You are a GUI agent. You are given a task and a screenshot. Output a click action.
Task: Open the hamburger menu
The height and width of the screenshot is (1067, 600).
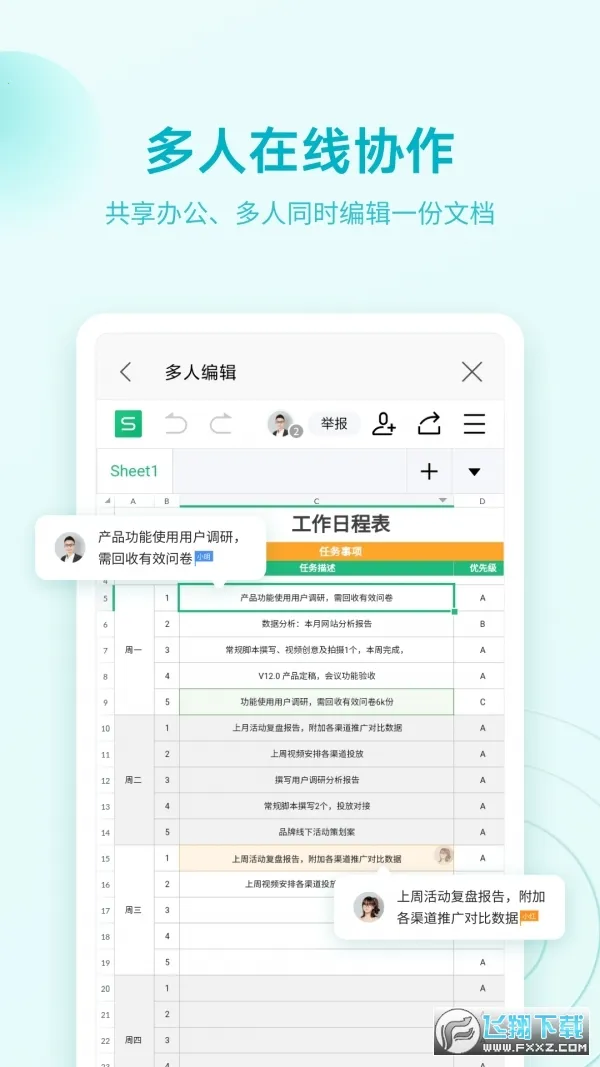[474, 424]
